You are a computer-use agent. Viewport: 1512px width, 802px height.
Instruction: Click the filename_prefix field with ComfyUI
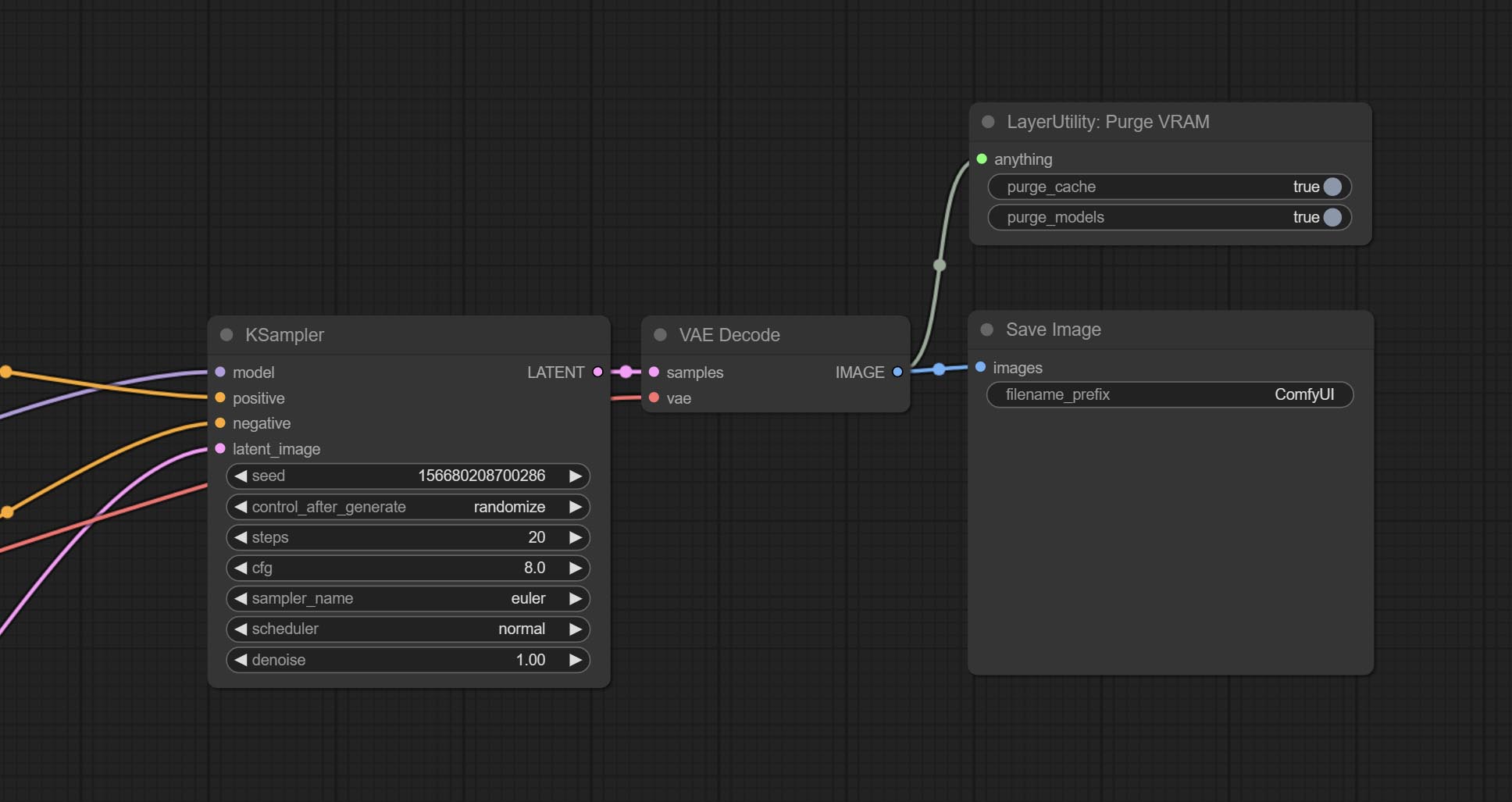tap(1169, 394)
